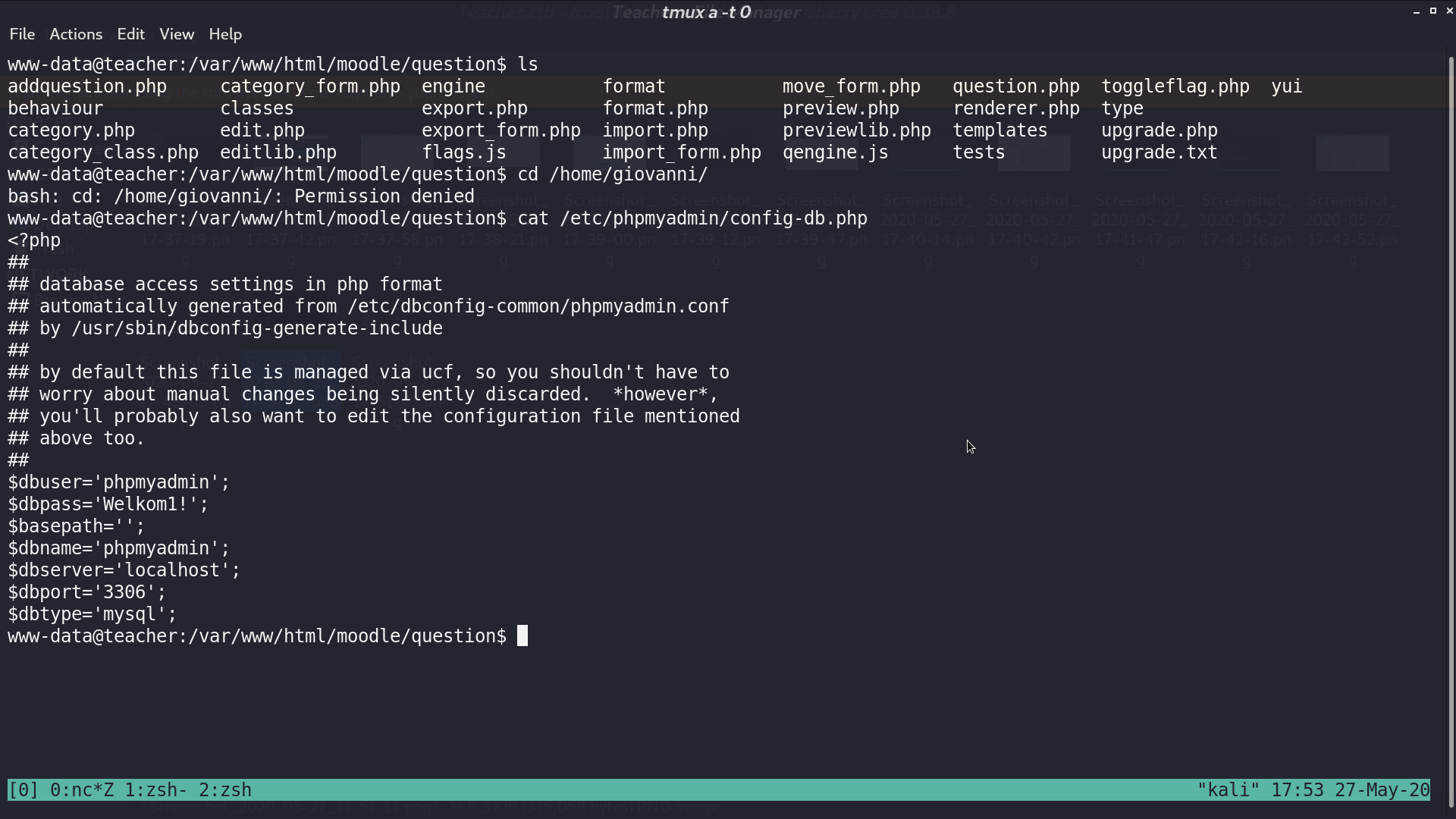Click qengine.js in the listing
Image resolution: width=1456 pixels, height=819 pixels.
coord(836,152)
